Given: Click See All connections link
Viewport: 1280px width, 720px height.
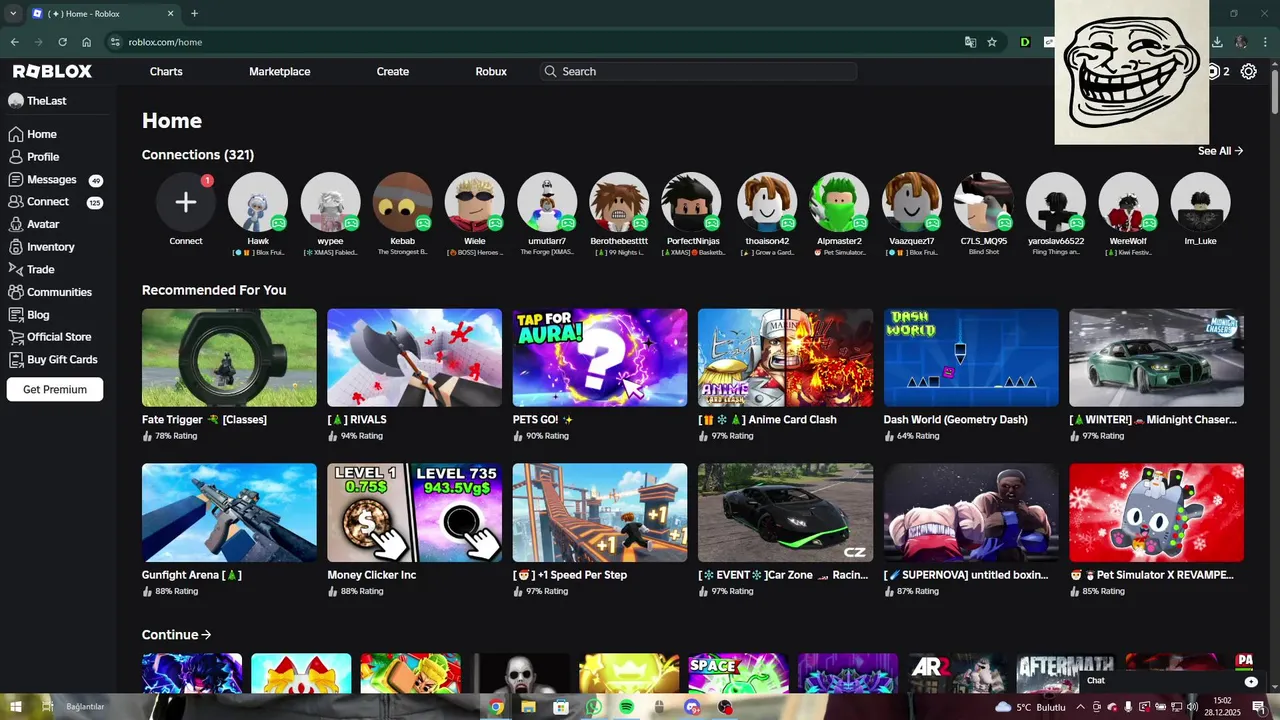Looking at the screenshot, I should click(1220, 151).
